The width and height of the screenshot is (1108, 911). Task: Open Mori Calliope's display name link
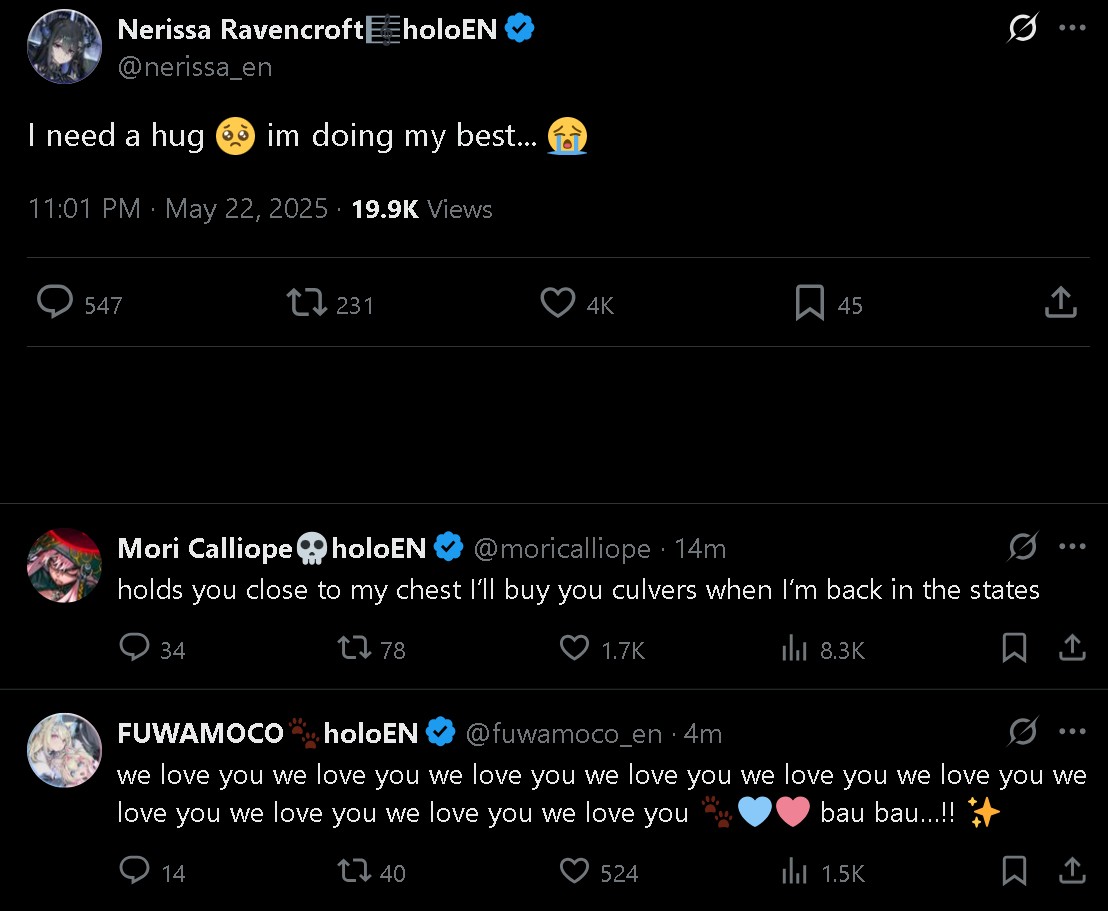pyautogui.click(x=204, y=548)
